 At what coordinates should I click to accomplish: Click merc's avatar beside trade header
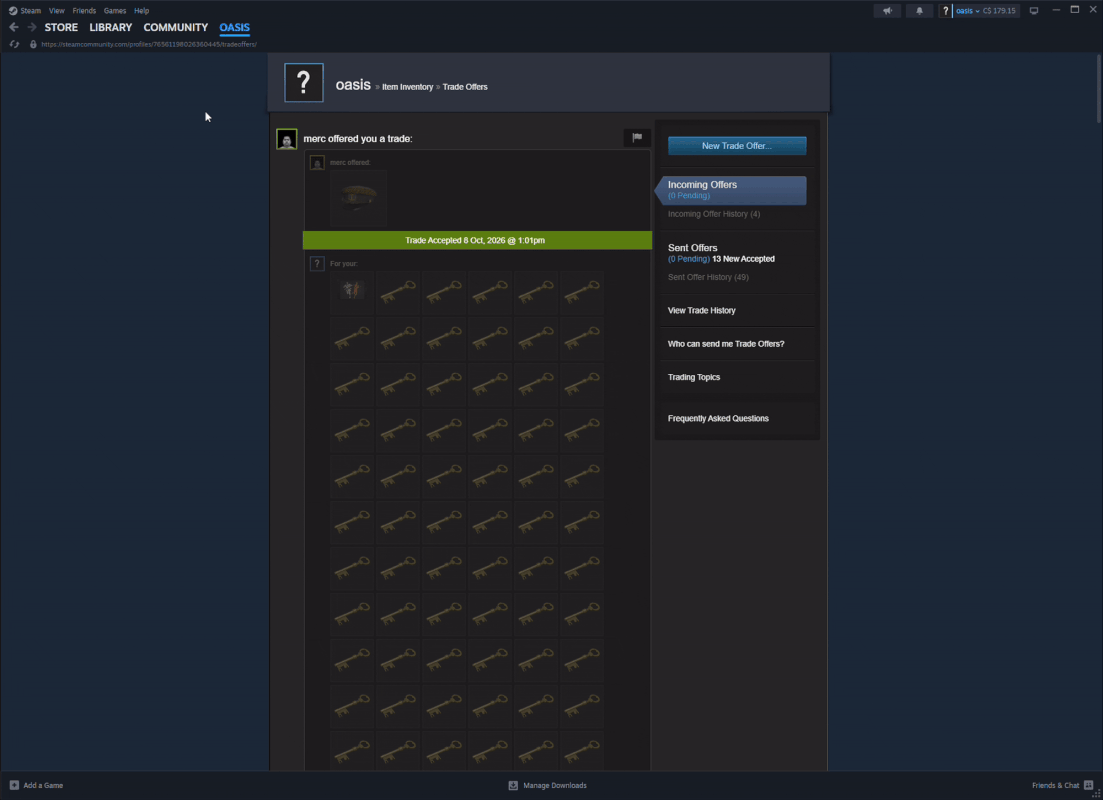click(x=287, y=139)
